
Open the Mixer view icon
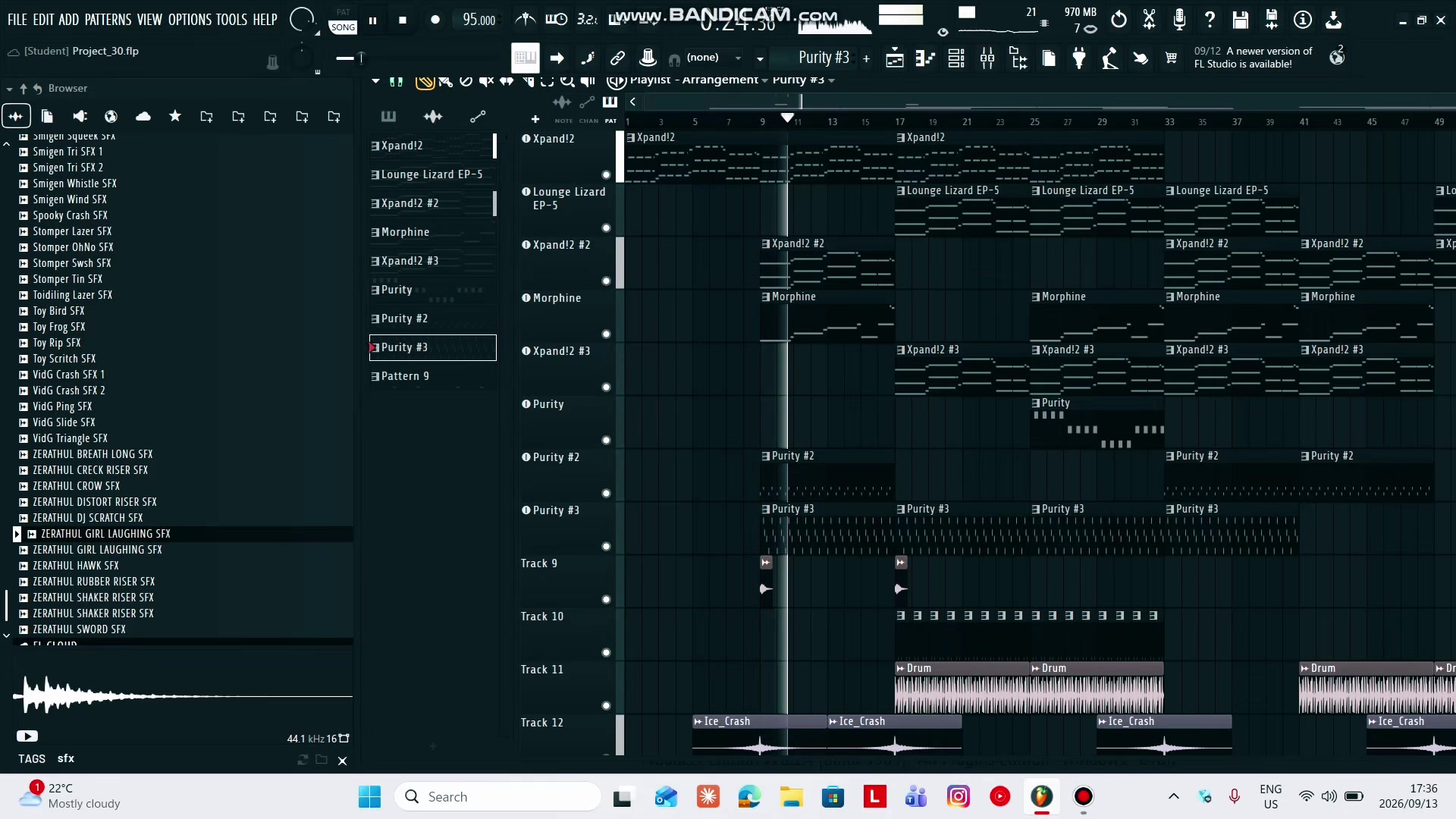987,58
